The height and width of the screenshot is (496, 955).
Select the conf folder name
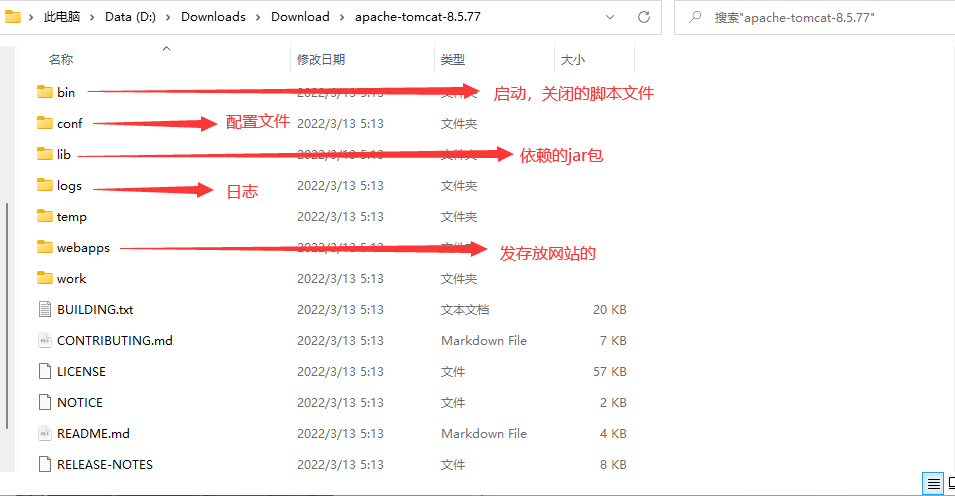coord(69,124)
